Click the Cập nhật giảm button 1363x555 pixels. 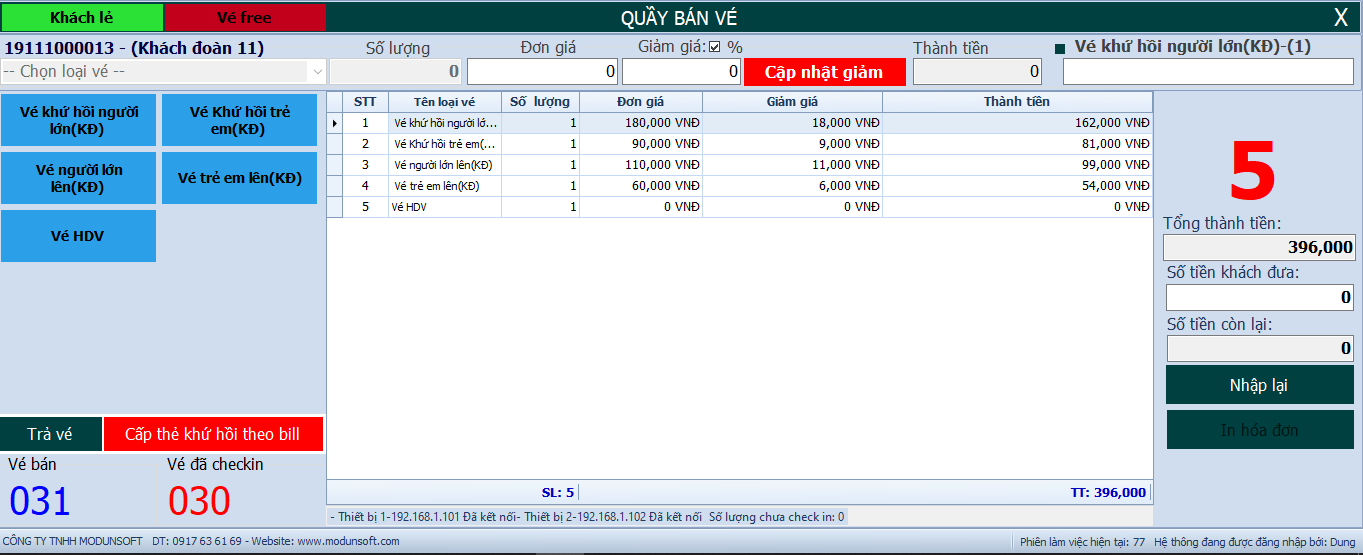(x=824, y=72)
